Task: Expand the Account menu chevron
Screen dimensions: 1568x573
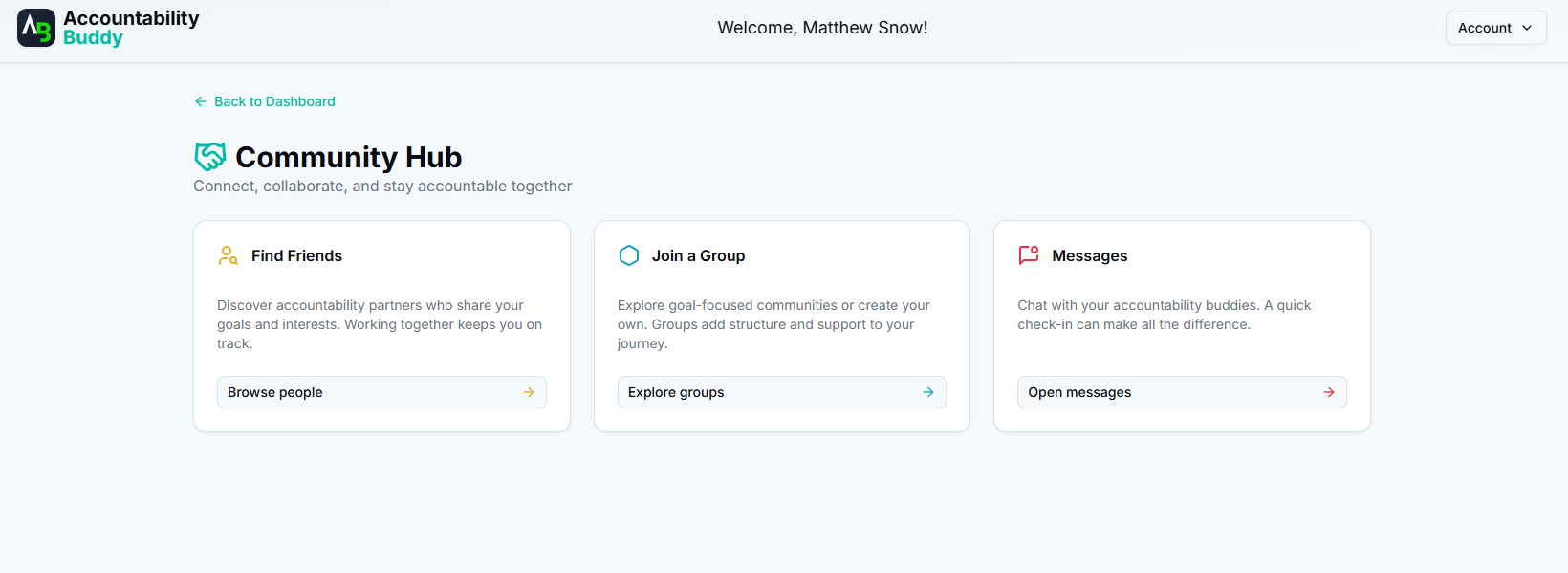Action: 1527,28
